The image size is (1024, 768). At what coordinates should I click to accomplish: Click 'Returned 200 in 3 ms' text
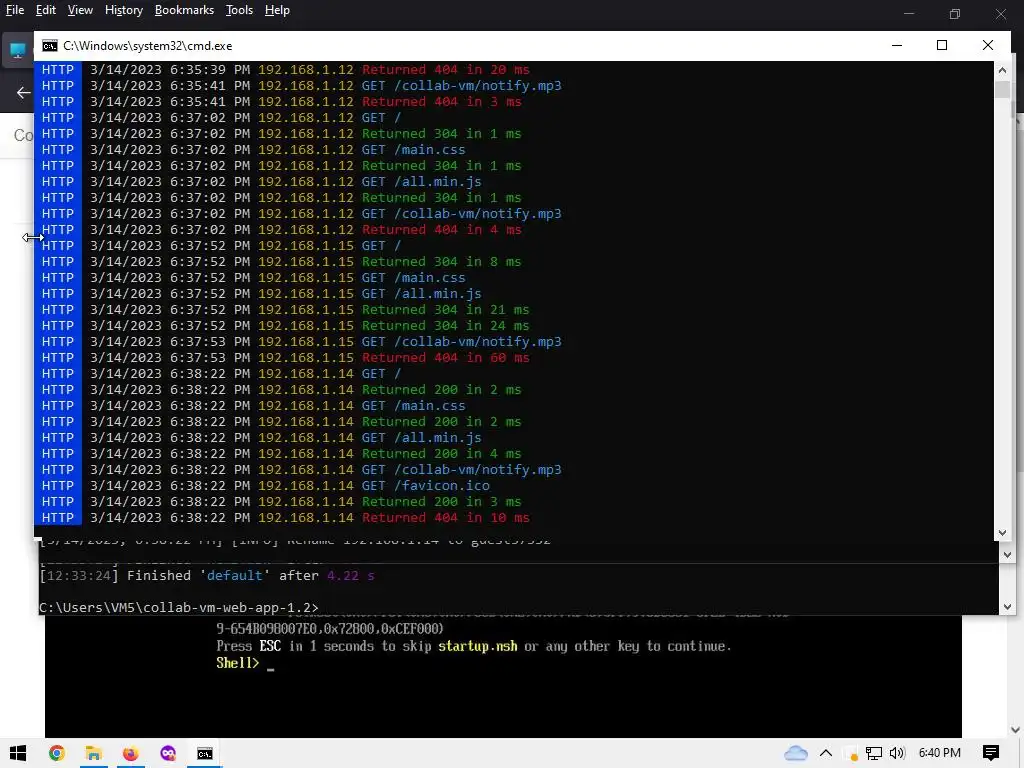click(x=441, y=502)
